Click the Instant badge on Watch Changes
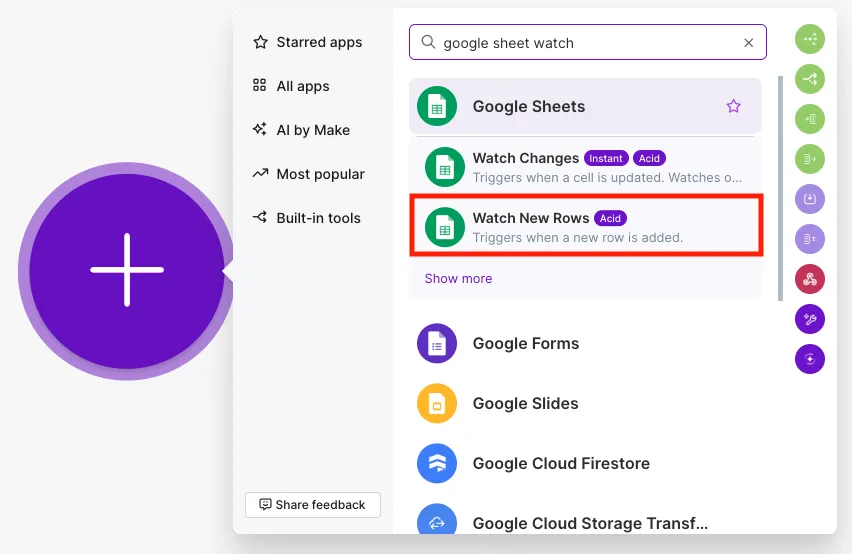852x554 pixels. 606,158
